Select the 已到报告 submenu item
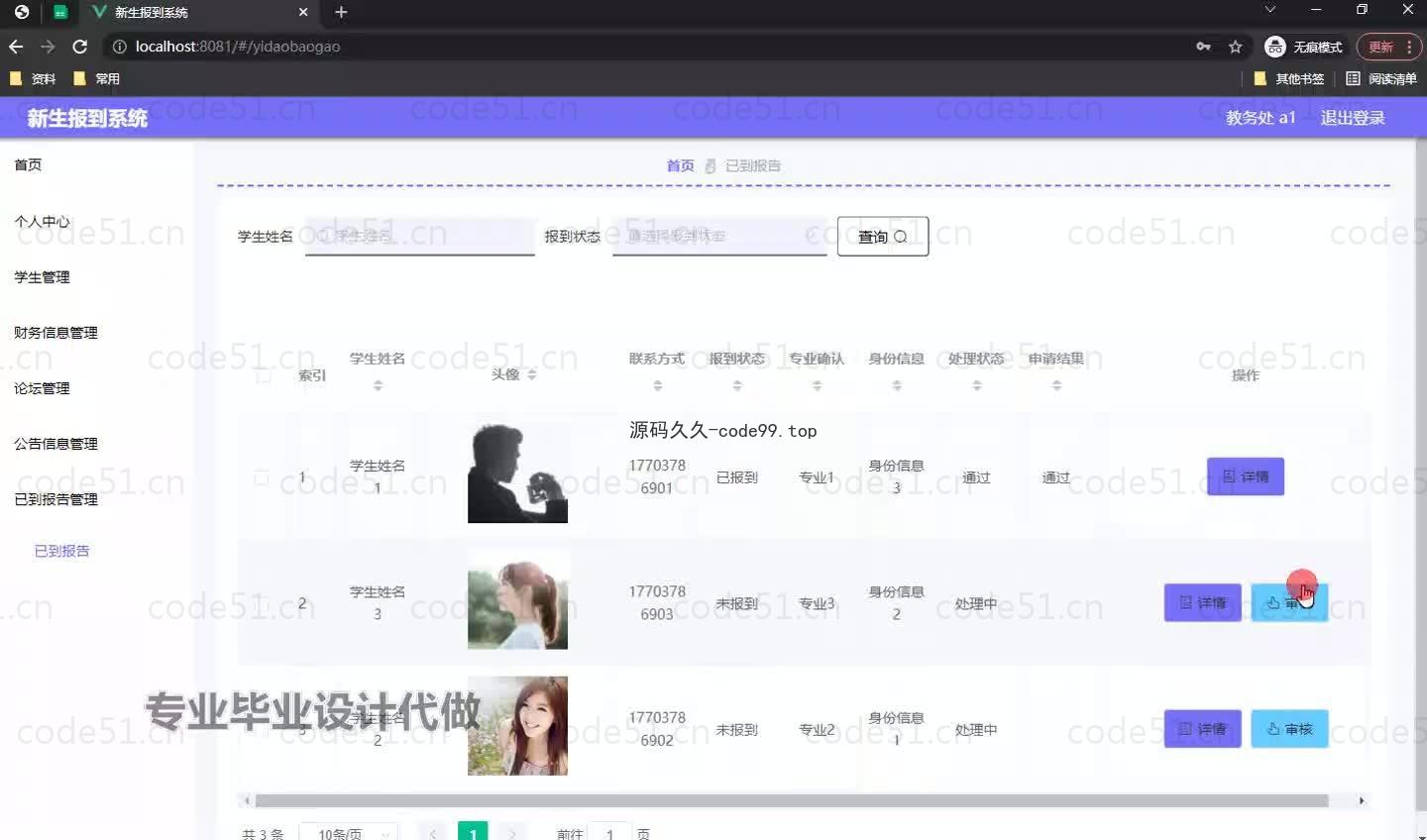 tap(61, 551)
